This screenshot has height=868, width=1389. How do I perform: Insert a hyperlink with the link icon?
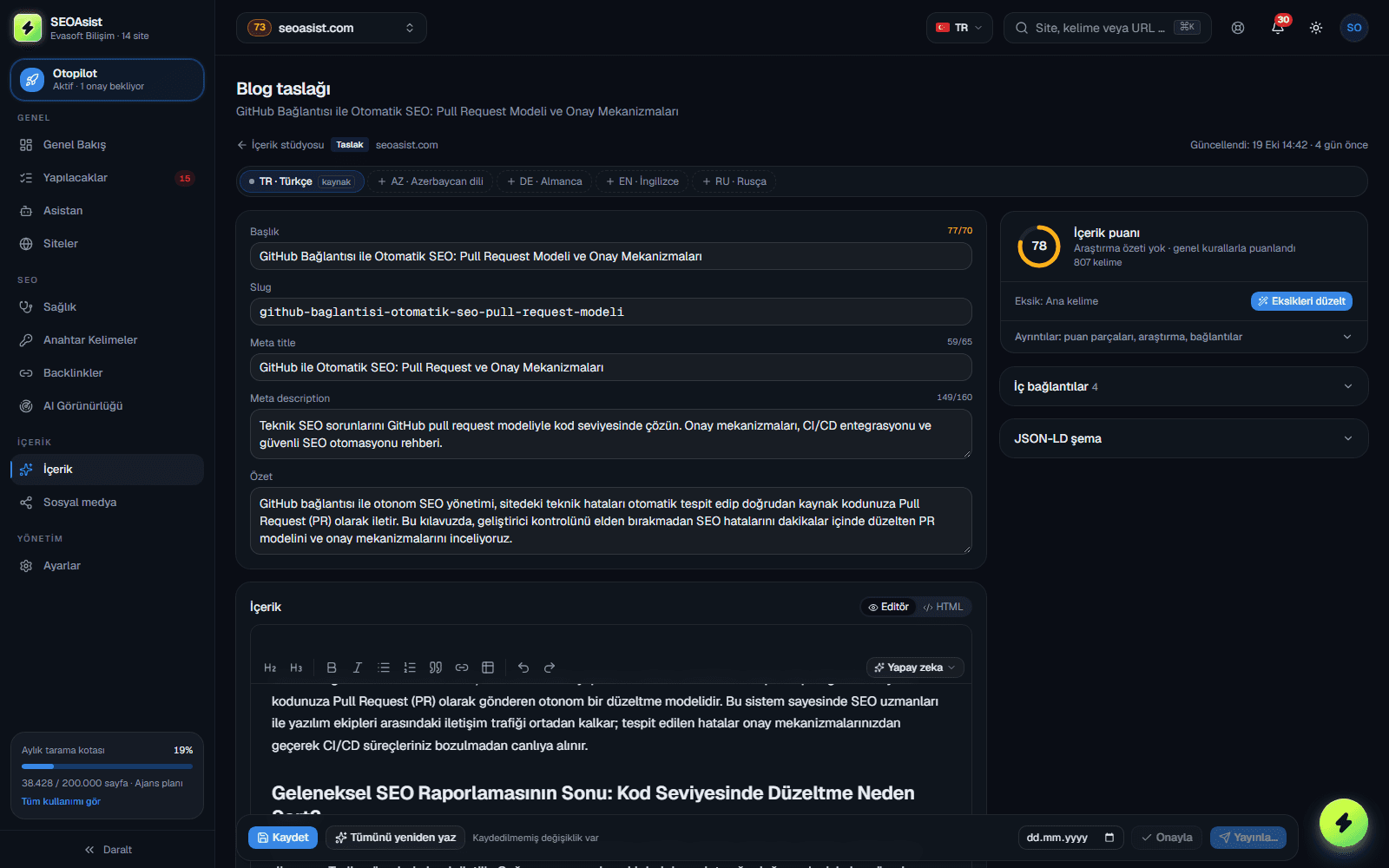[461, 667]
